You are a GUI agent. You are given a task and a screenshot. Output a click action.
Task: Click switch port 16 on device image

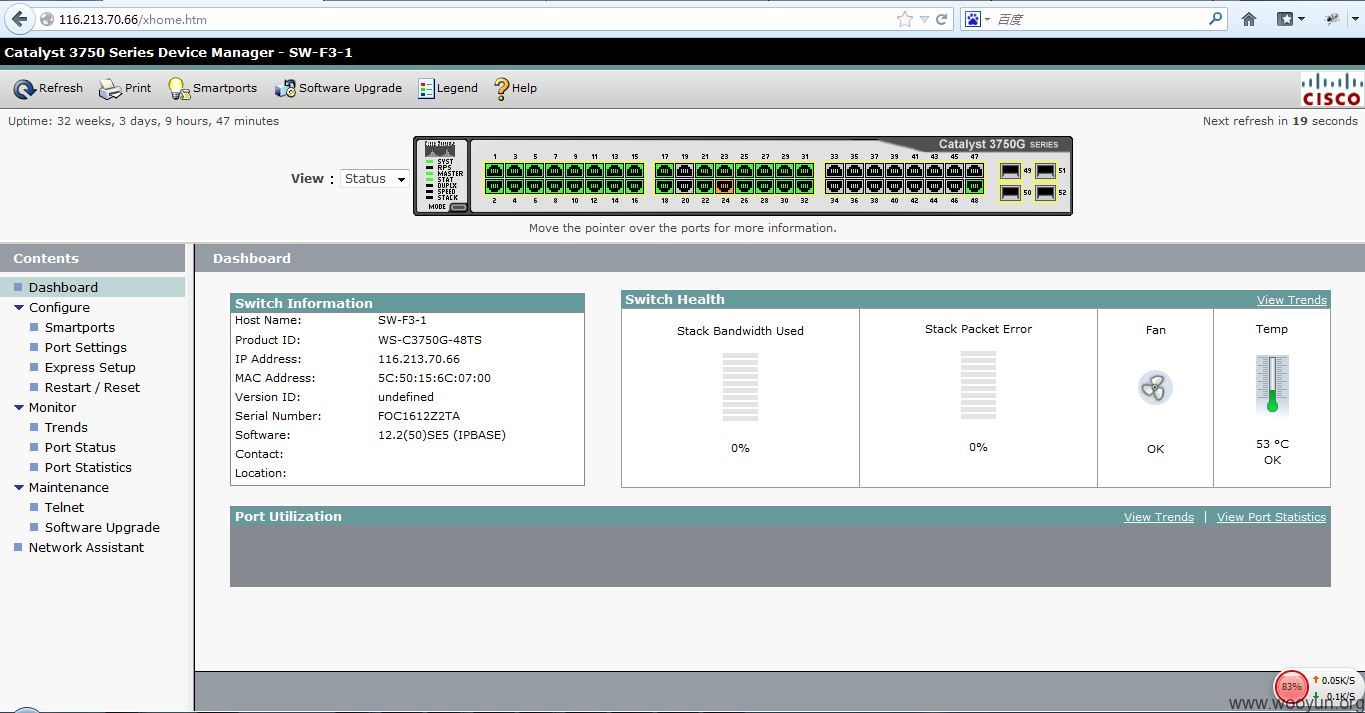634,186
